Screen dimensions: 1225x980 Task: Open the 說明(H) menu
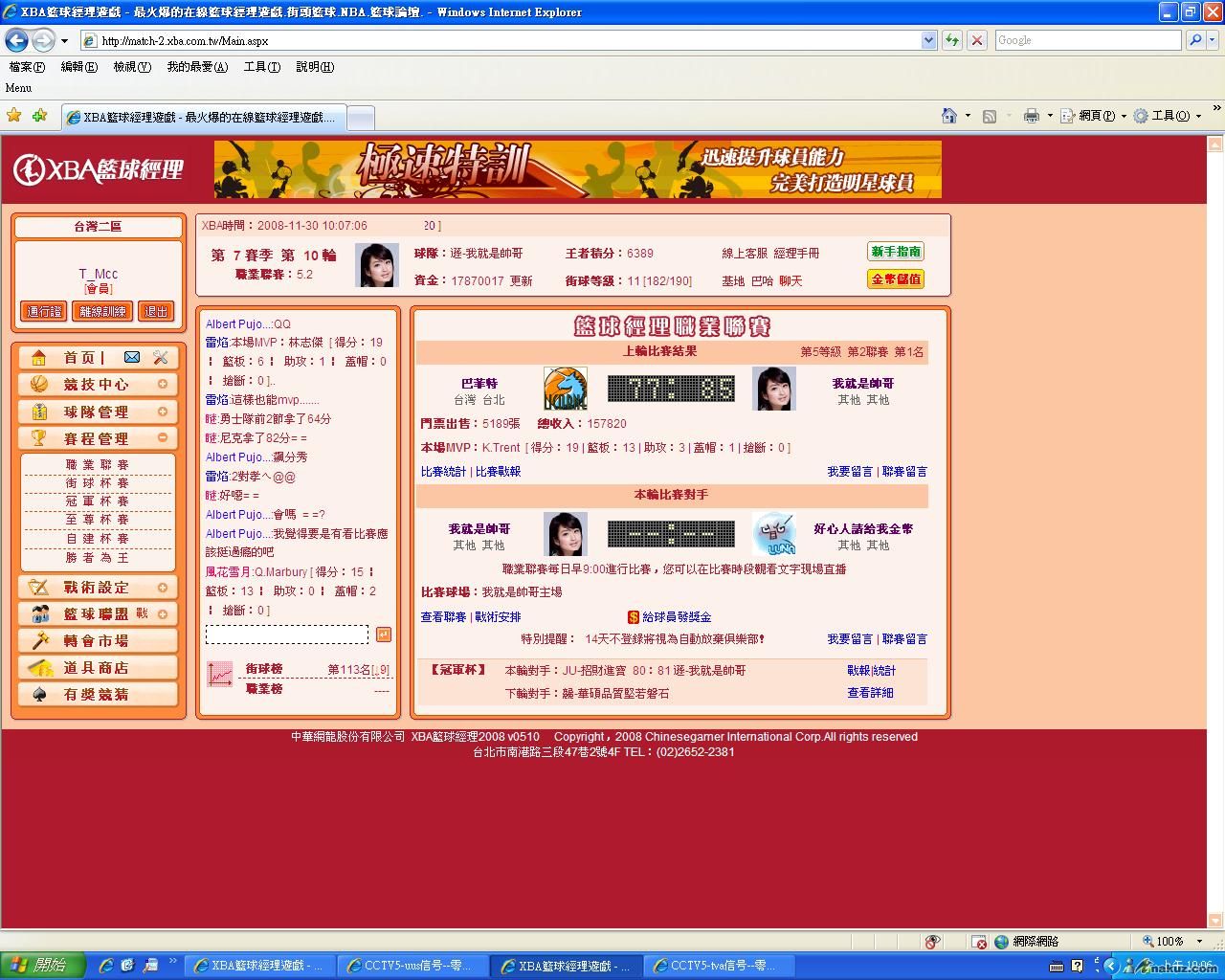click(x=315, y=67)
